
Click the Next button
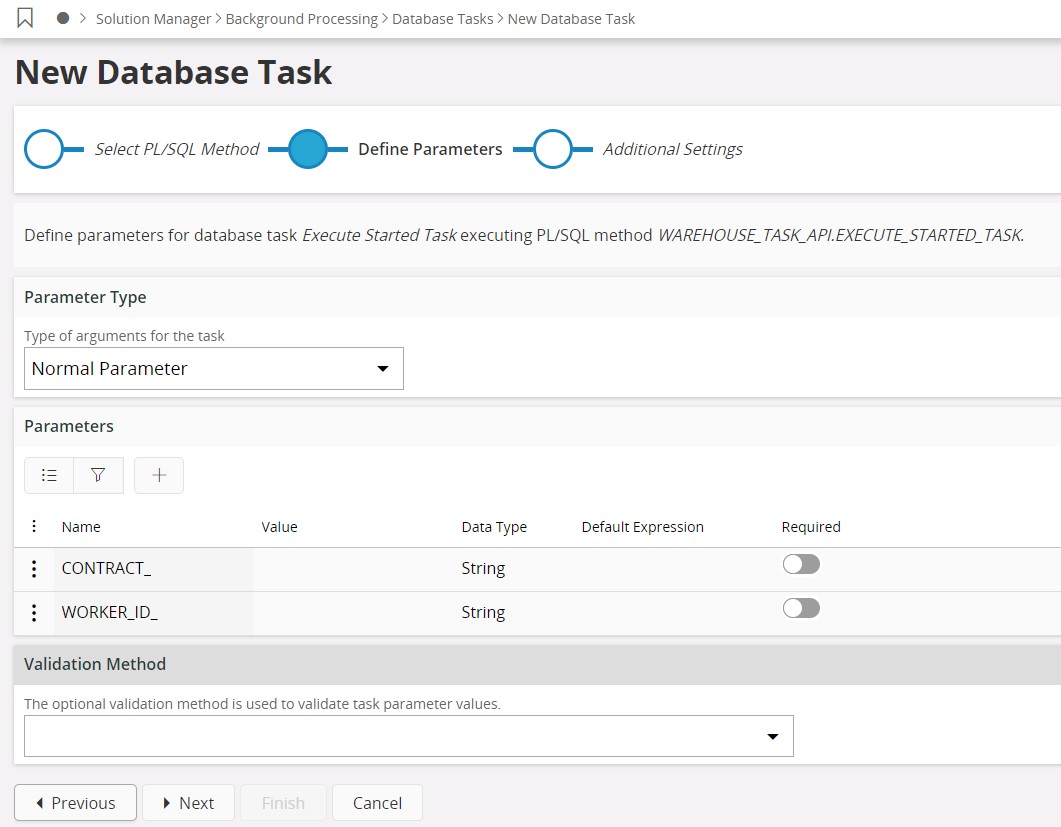click(188, 803)
